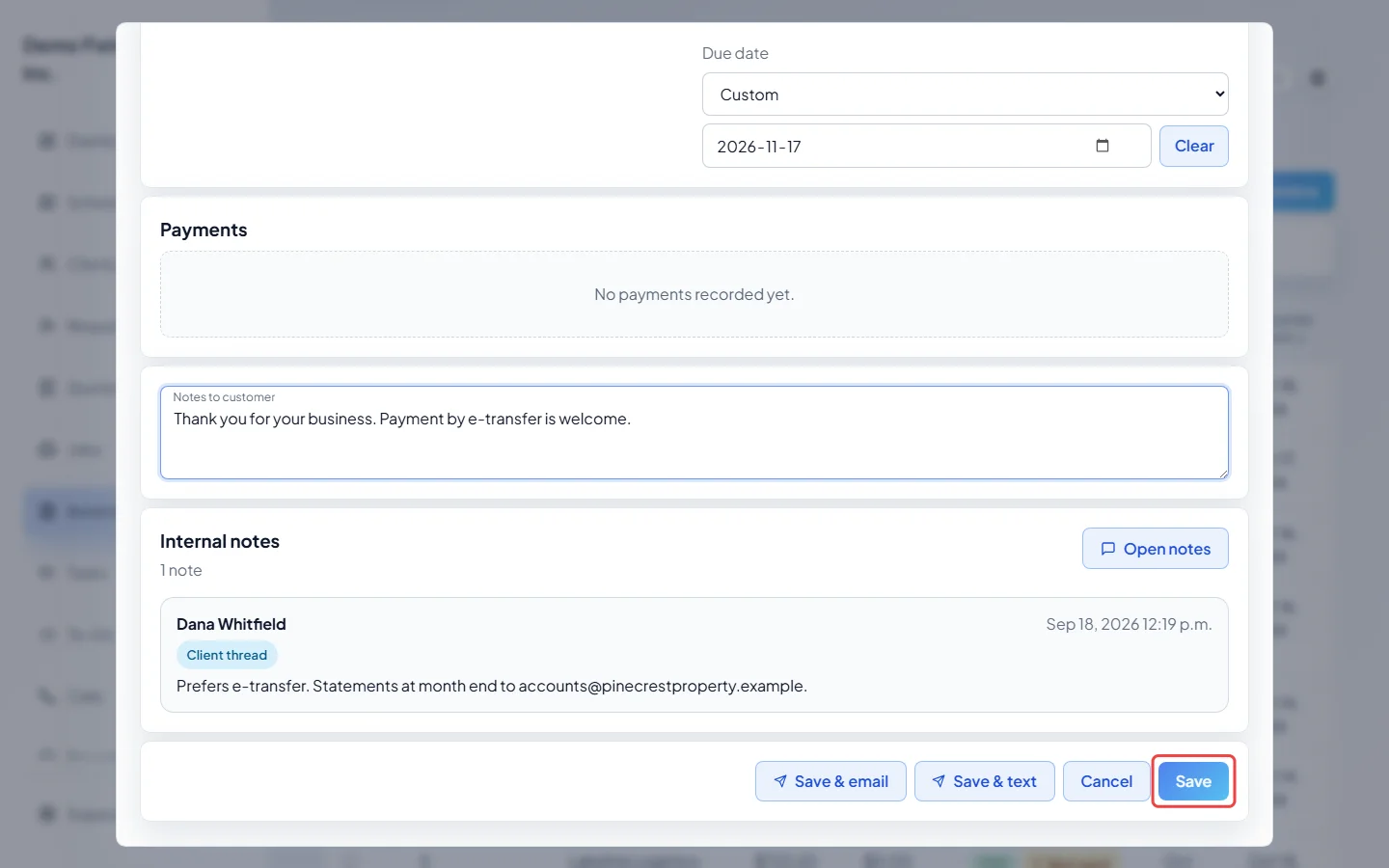Choose Save & text
The image size is (1389, 868).
984,781
